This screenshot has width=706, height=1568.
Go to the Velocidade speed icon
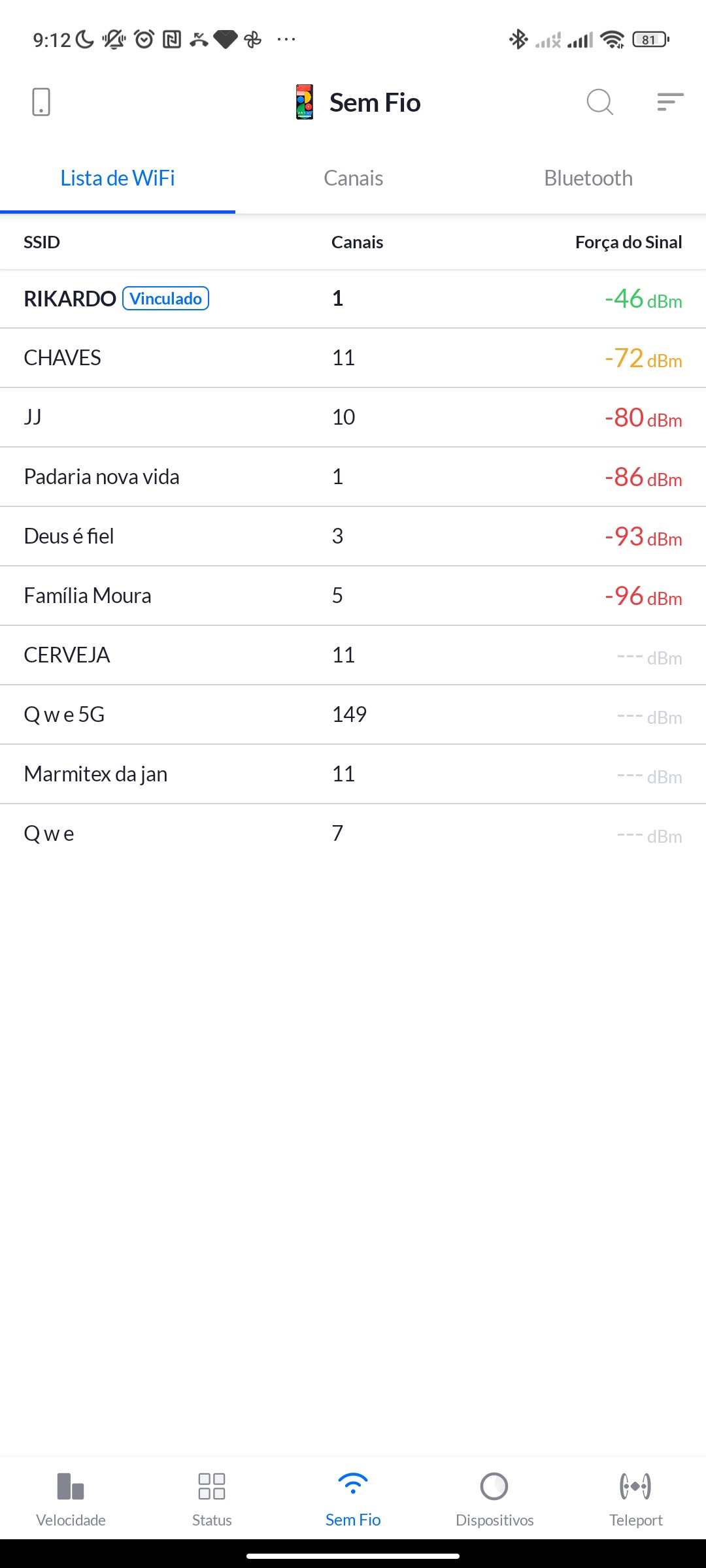click(71, 1486)
